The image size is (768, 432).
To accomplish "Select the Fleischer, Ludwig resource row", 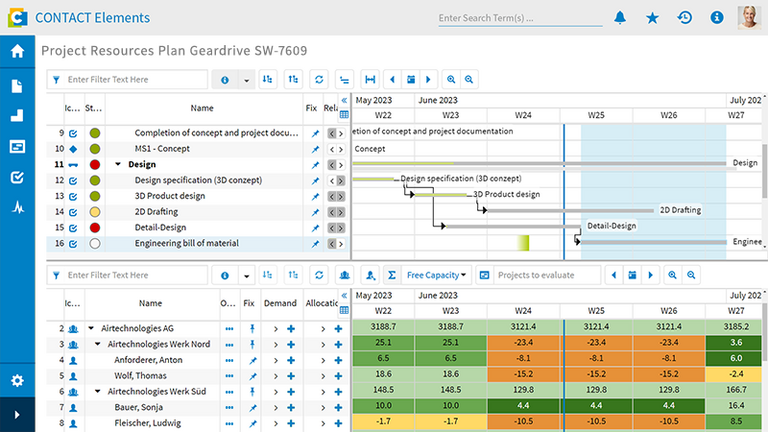I will click(198, 423).
